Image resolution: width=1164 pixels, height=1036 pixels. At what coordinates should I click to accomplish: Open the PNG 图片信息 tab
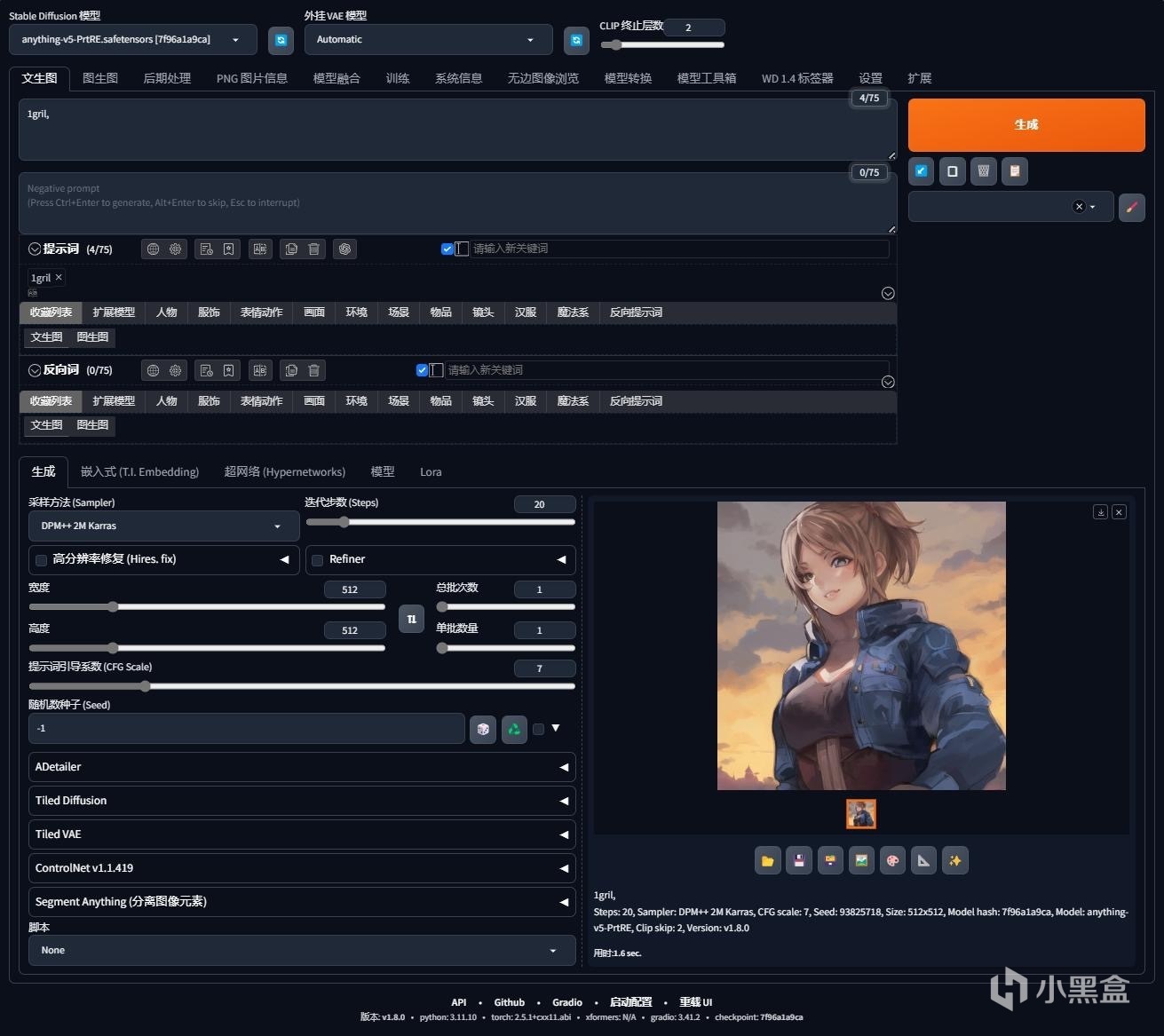point(252,78)
